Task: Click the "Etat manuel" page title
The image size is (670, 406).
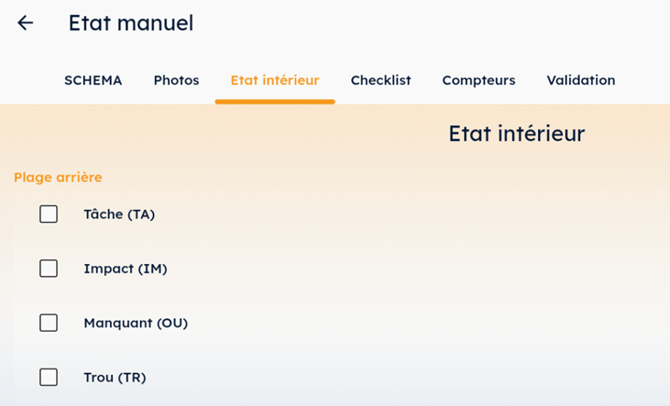Action: 131,23
